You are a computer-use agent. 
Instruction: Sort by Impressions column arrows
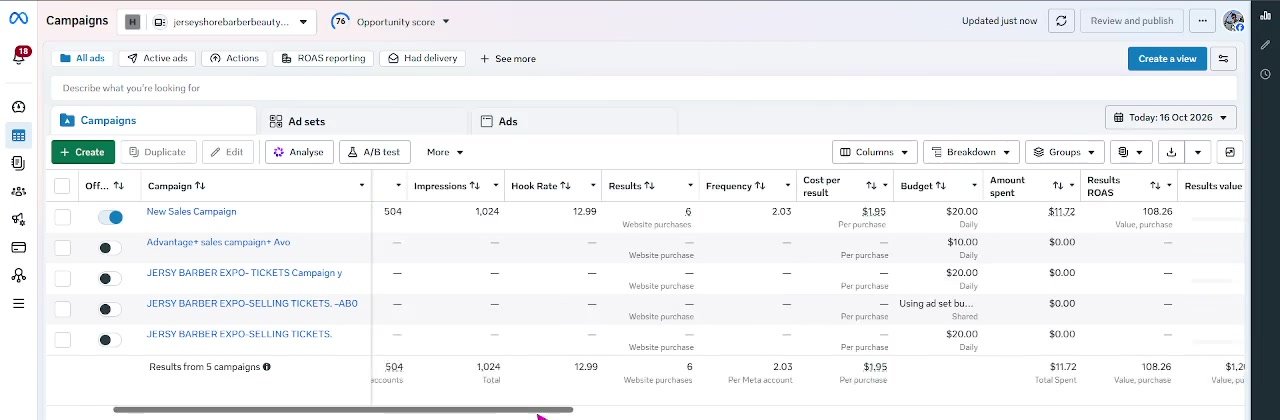tap(475, 186)
